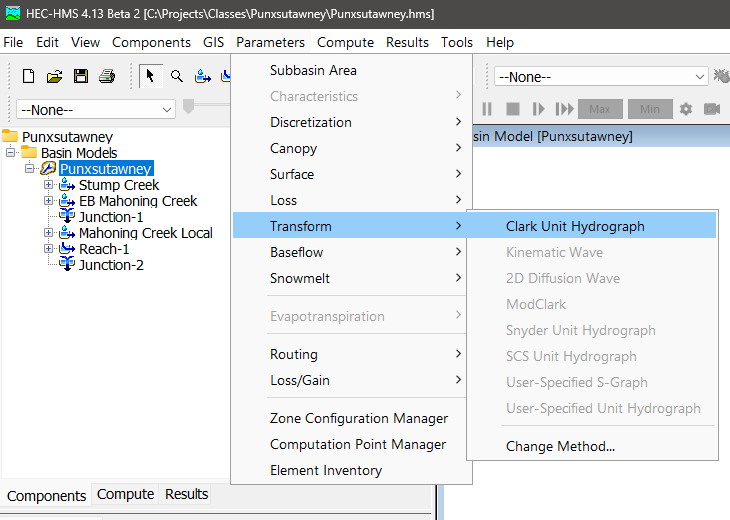Viewport: 730px width, 520px height.
Task: Open the Loss submenu
Action: tap(351, 200)
